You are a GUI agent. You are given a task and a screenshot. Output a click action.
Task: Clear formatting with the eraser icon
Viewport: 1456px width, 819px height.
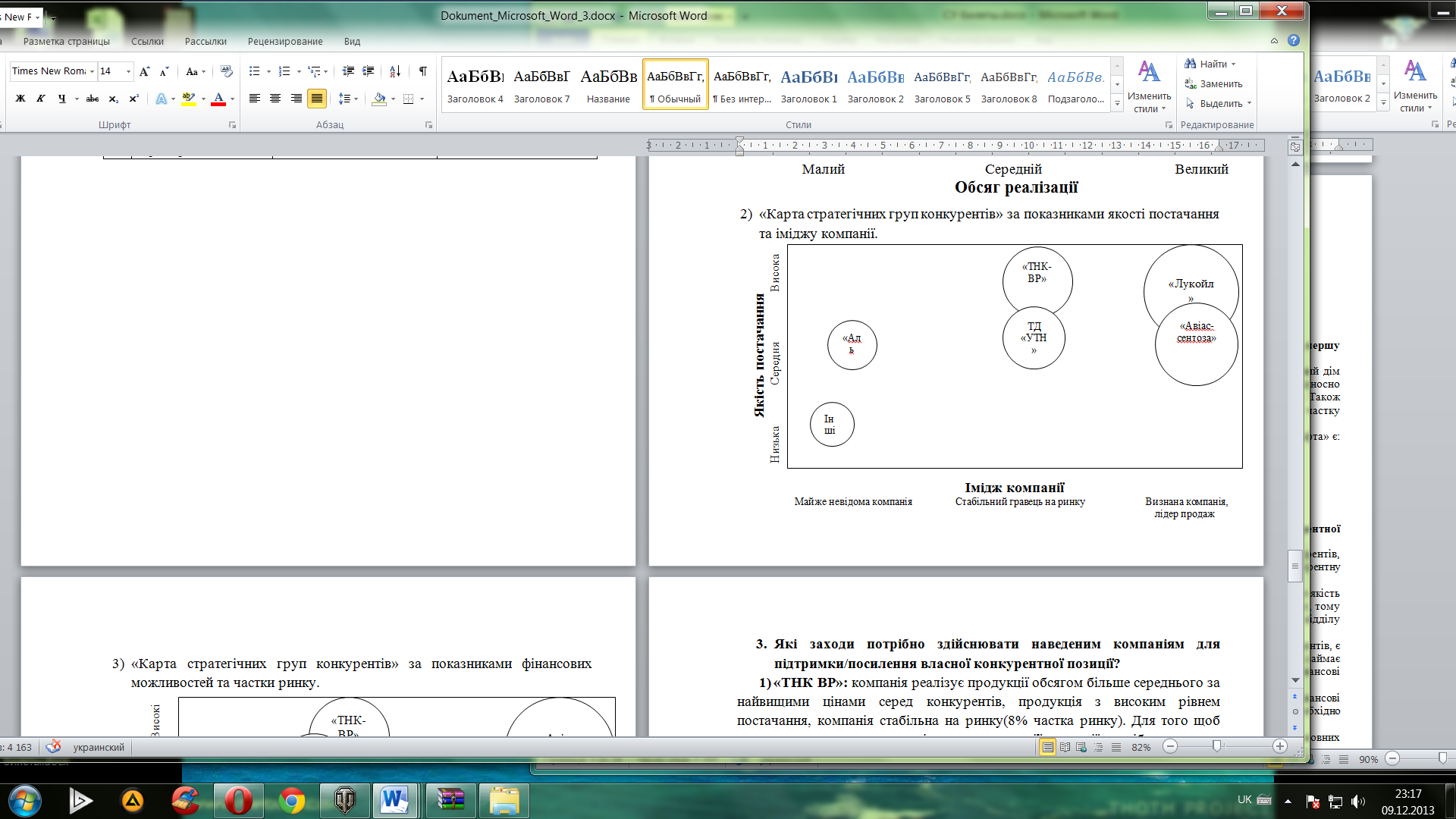click(x=226, y=71)
